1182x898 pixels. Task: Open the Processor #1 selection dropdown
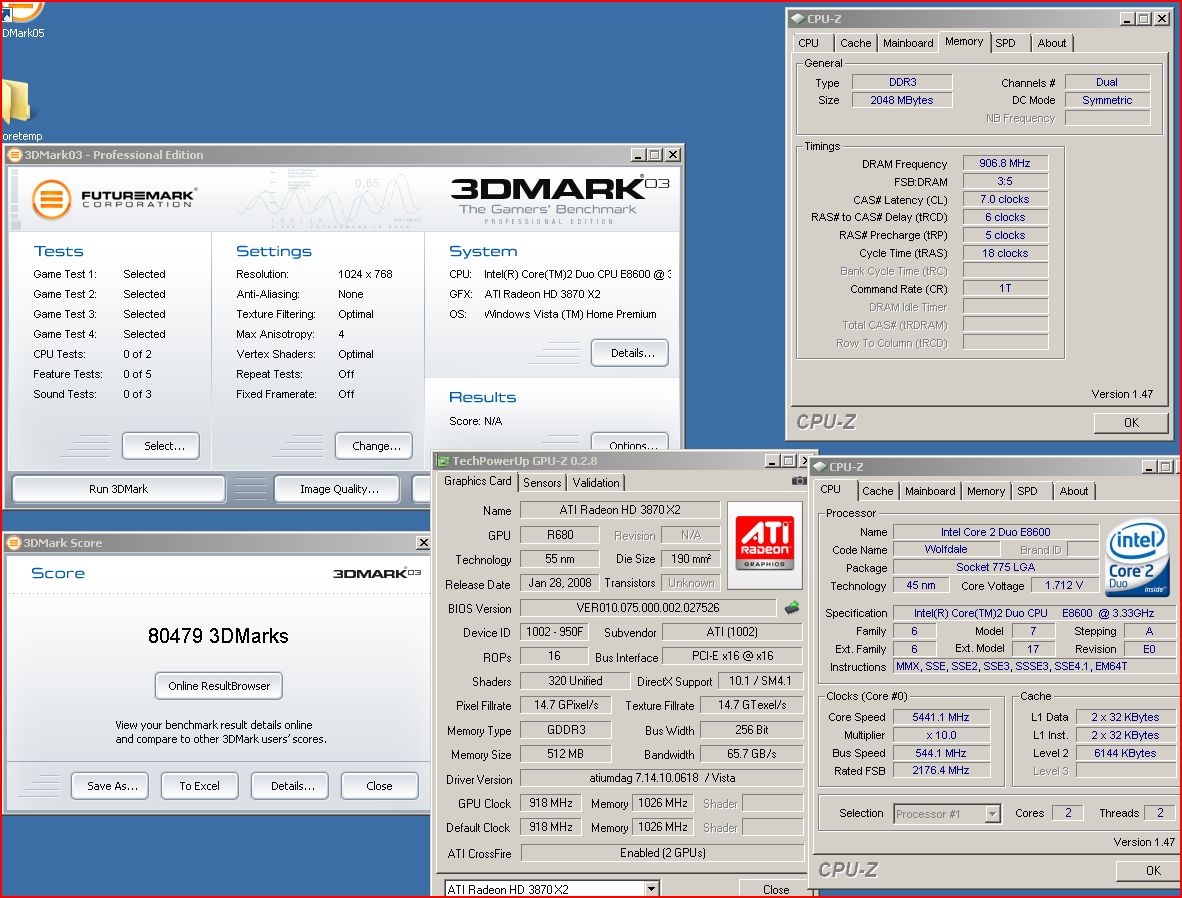click(993, 814)
